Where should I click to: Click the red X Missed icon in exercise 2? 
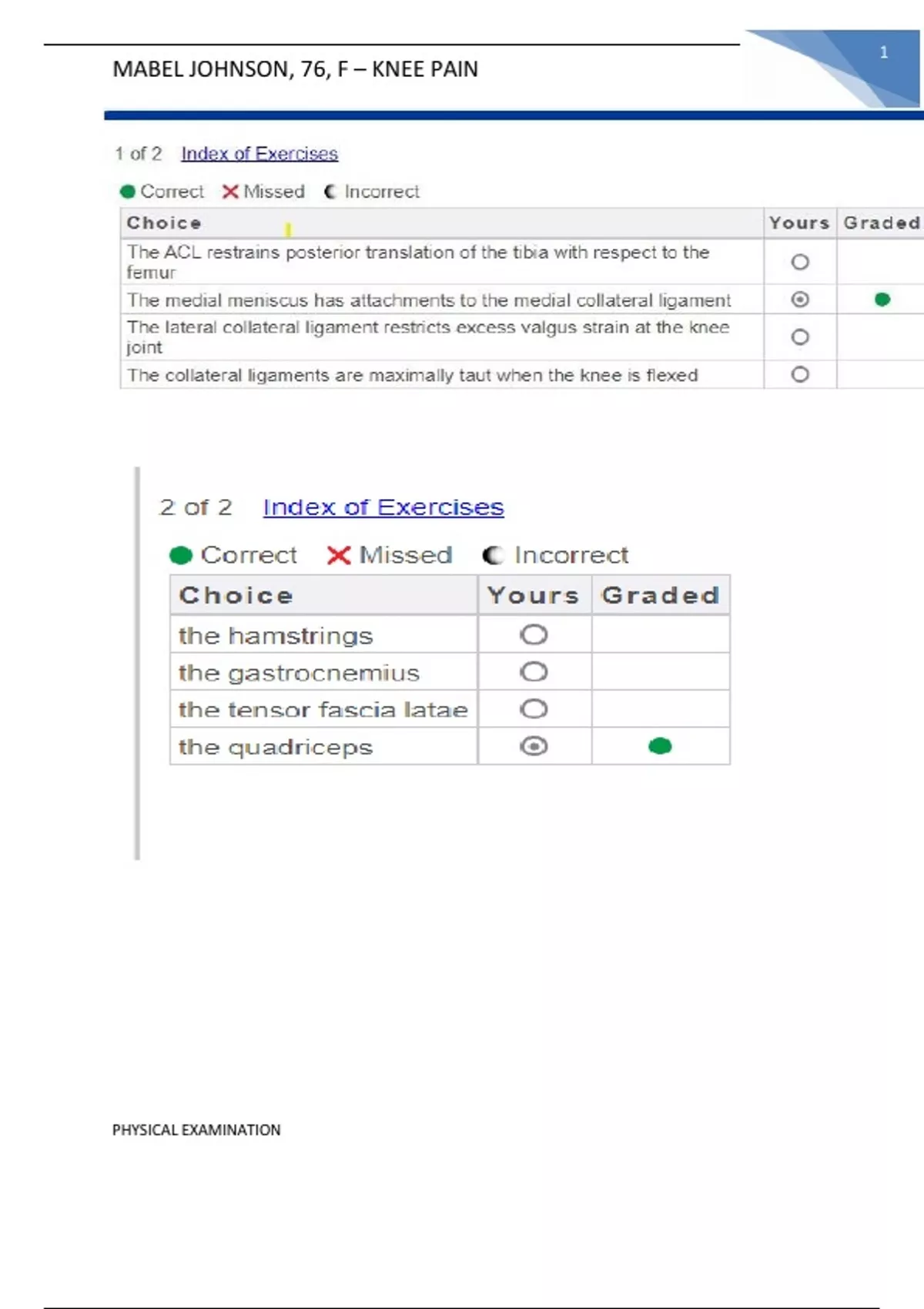(x=339, y=555)
